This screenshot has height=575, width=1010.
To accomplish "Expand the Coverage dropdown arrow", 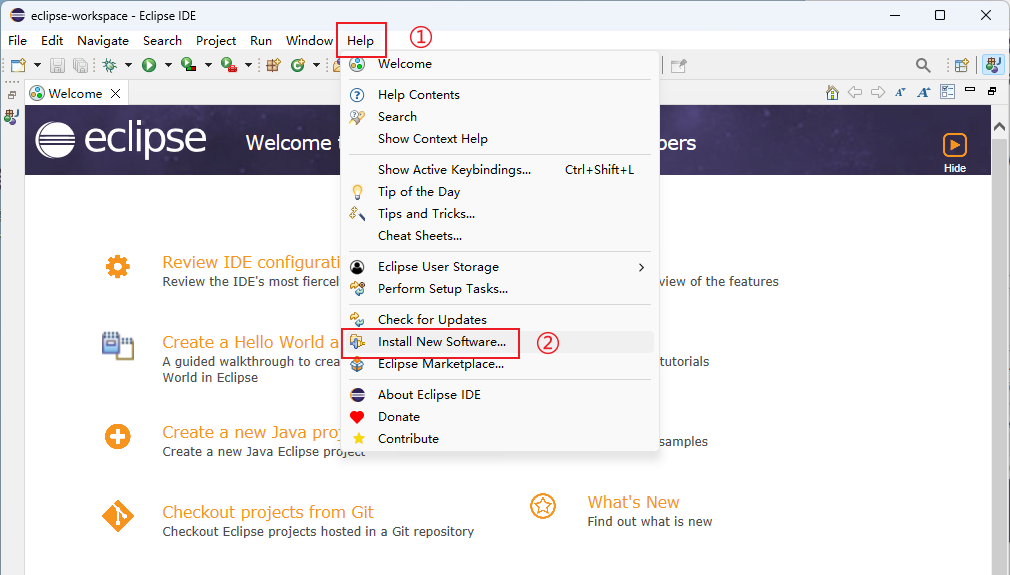I will click(x=208, y=65).
